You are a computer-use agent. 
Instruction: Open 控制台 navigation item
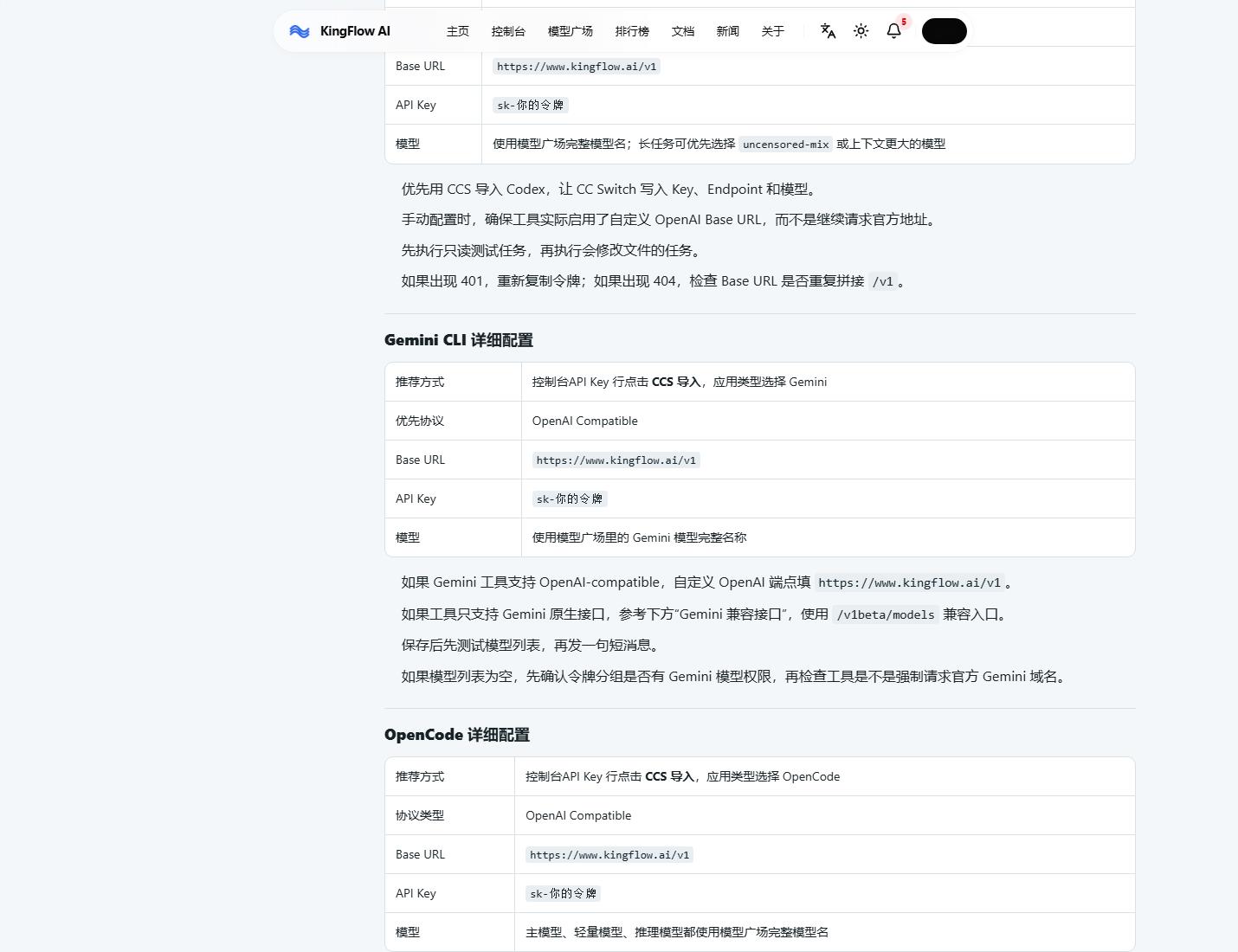click(x=508, y=31)
